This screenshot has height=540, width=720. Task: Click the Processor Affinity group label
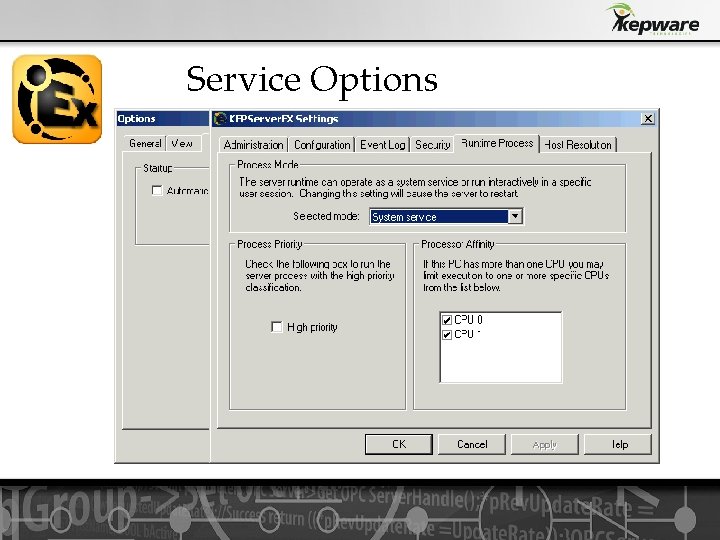tap(458, 244)
